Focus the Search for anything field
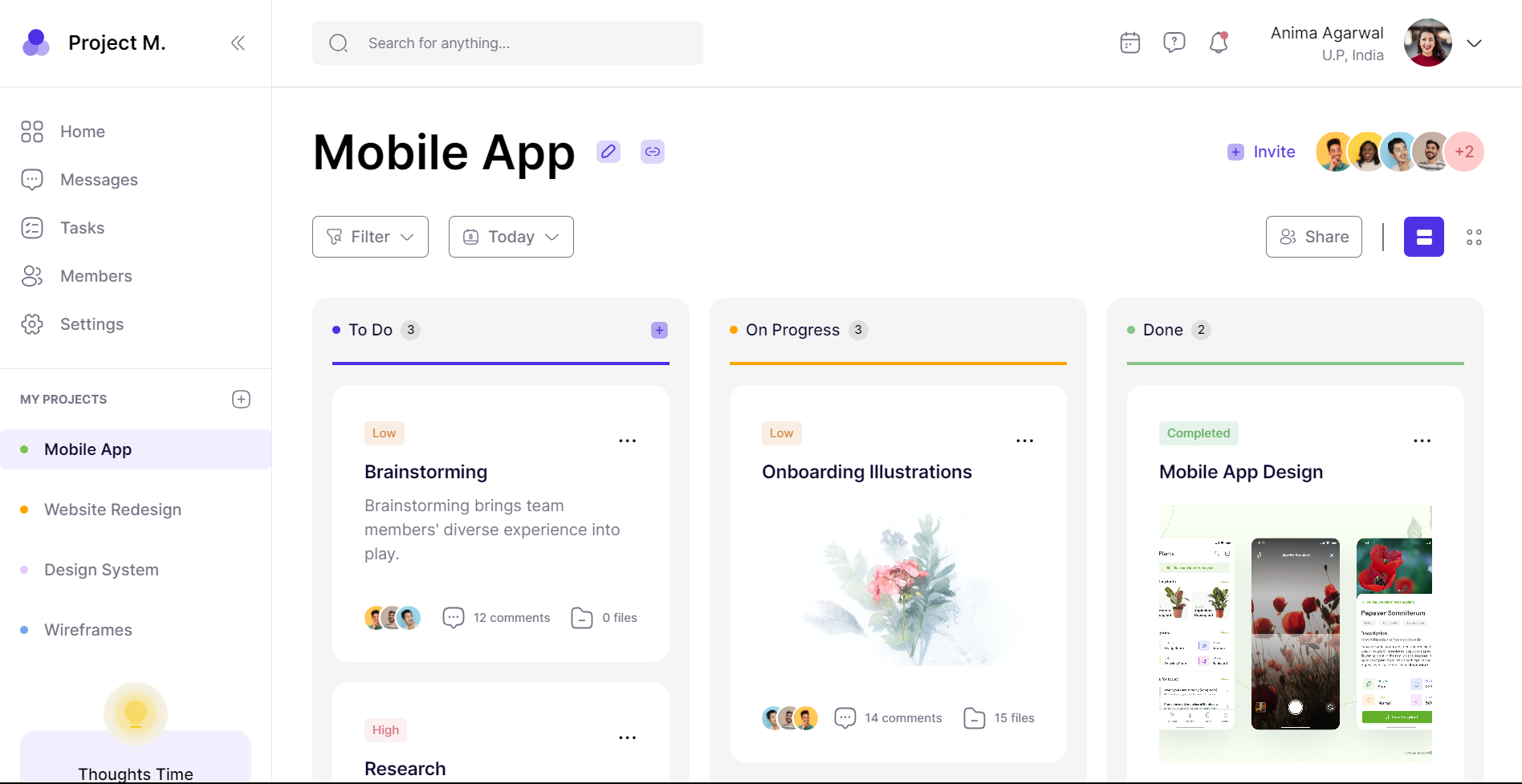 tap(507, 43)
